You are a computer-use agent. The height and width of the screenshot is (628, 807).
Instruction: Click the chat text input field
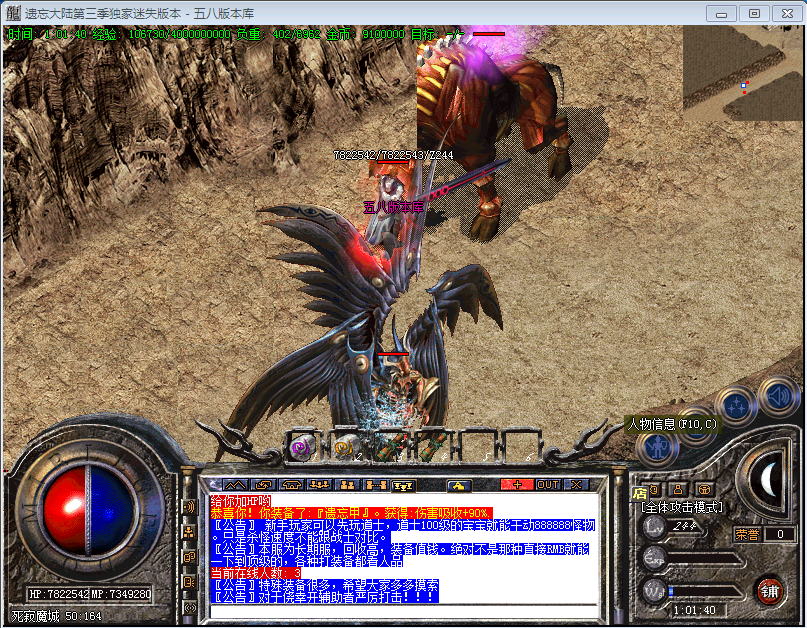pos(404,612)
